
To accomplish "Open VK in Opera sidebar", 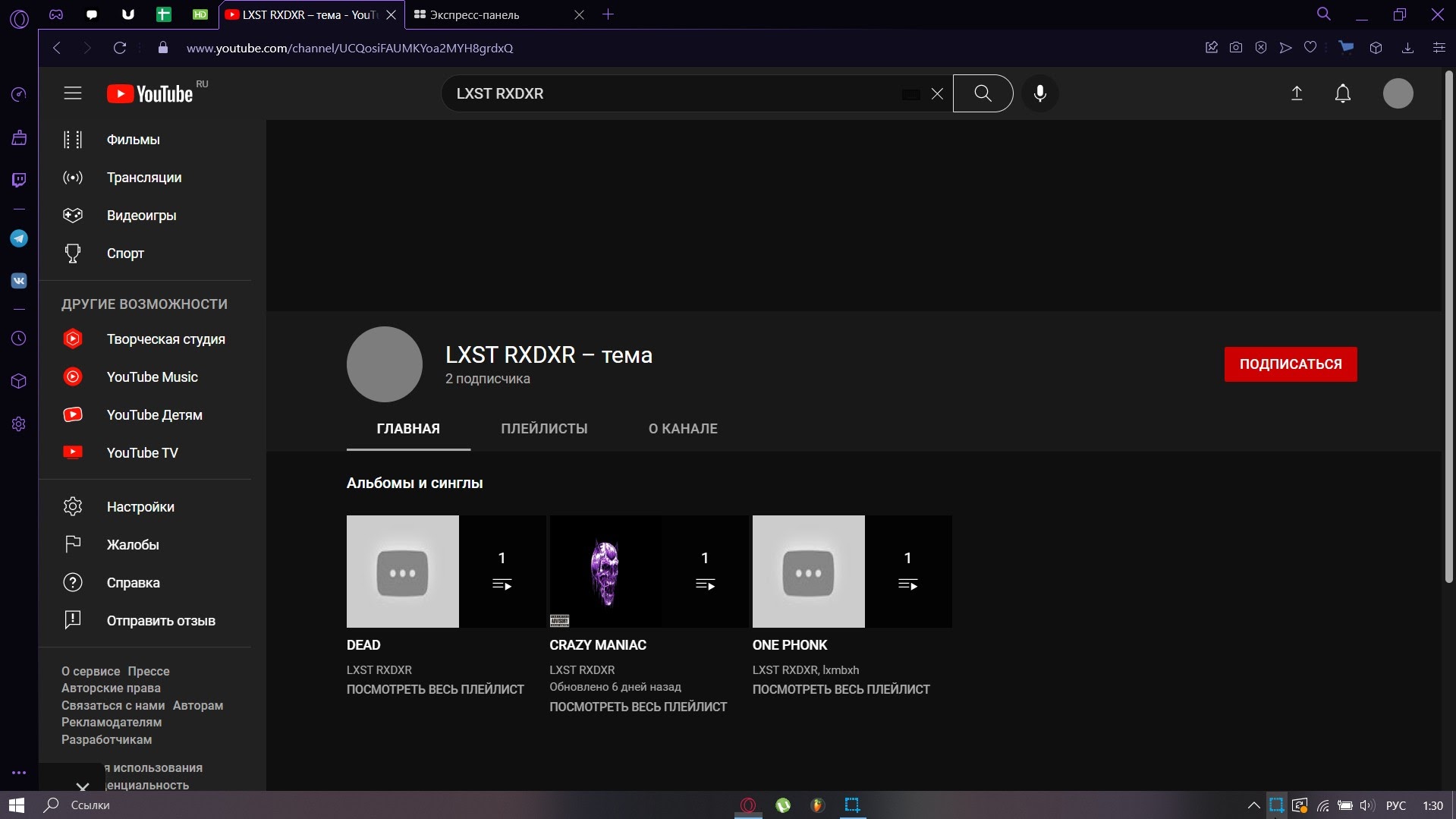I will [19, 281].
